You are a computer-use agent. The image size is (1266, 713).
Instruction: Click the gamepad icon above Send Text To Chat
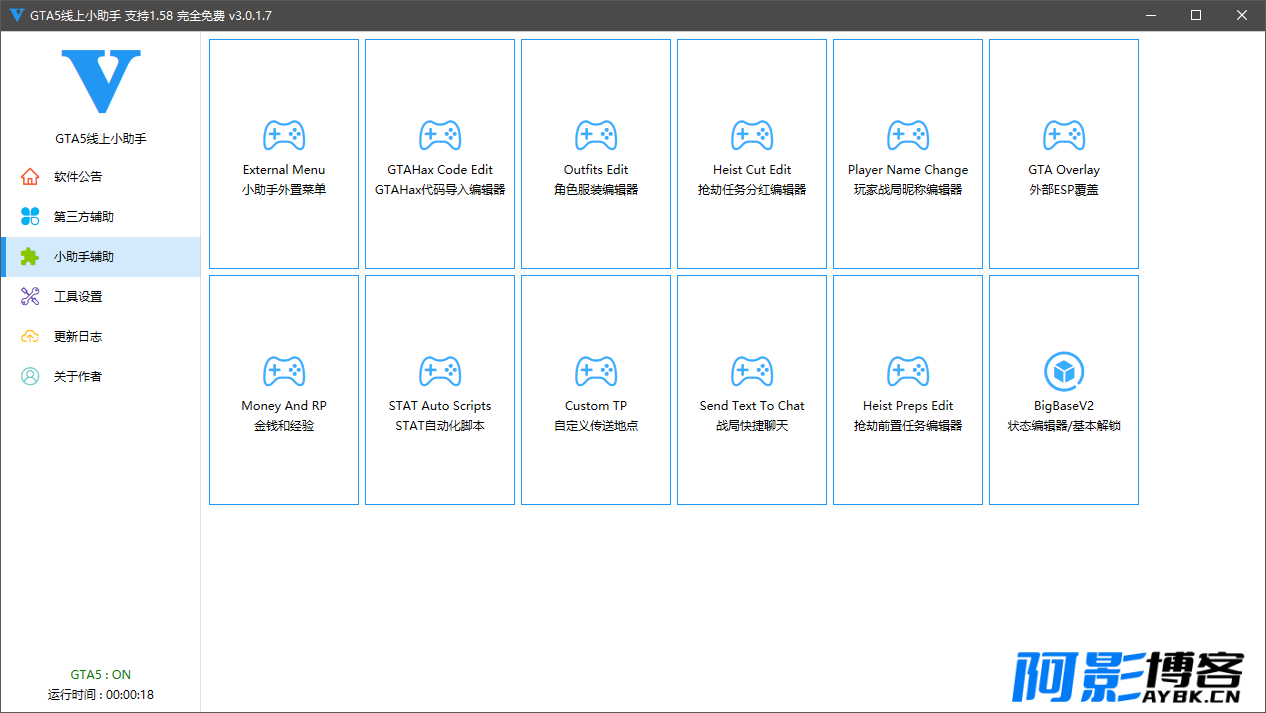pos(752,371)
